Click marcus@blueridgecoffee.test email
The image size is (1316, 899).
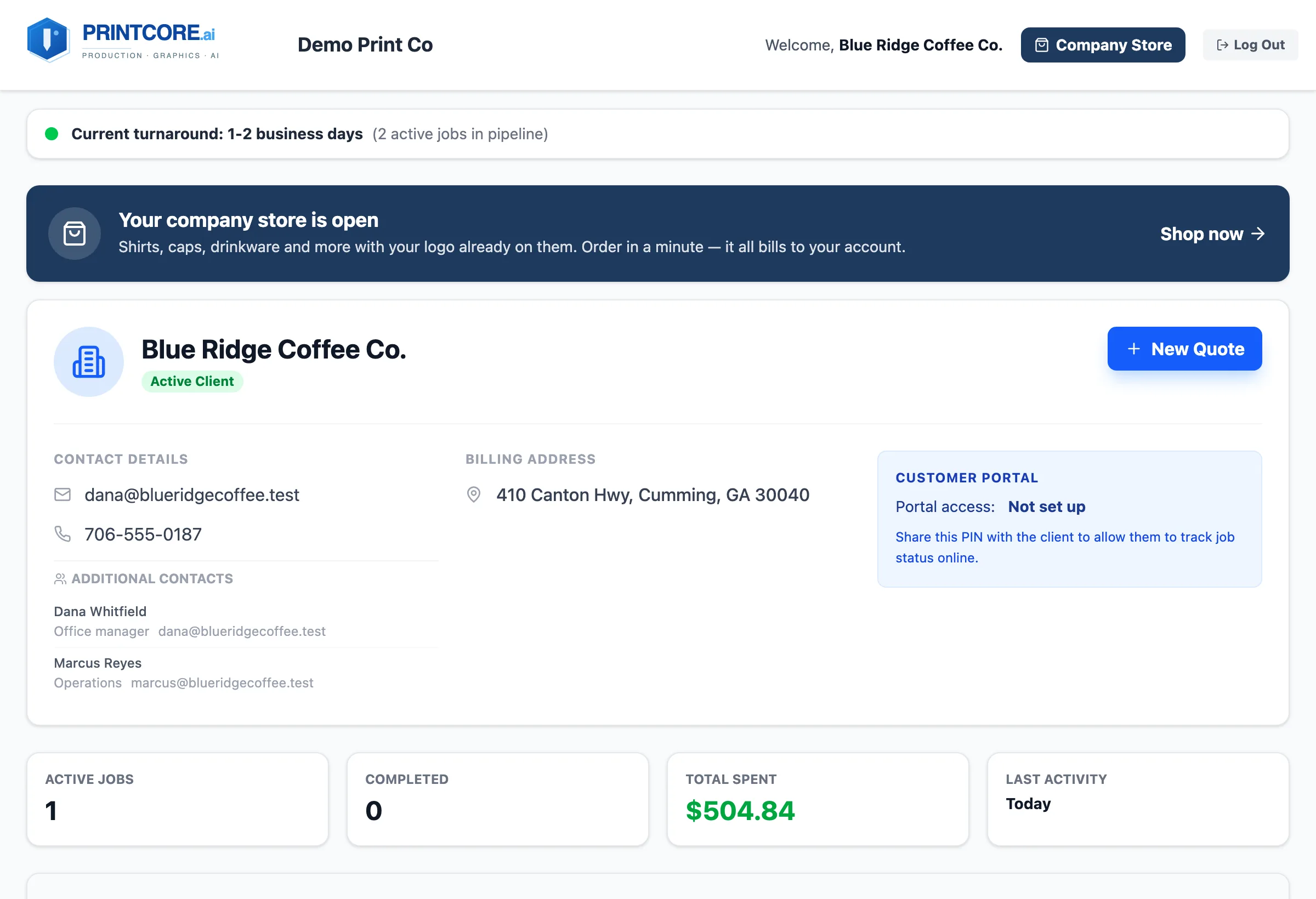click(222, 682)
